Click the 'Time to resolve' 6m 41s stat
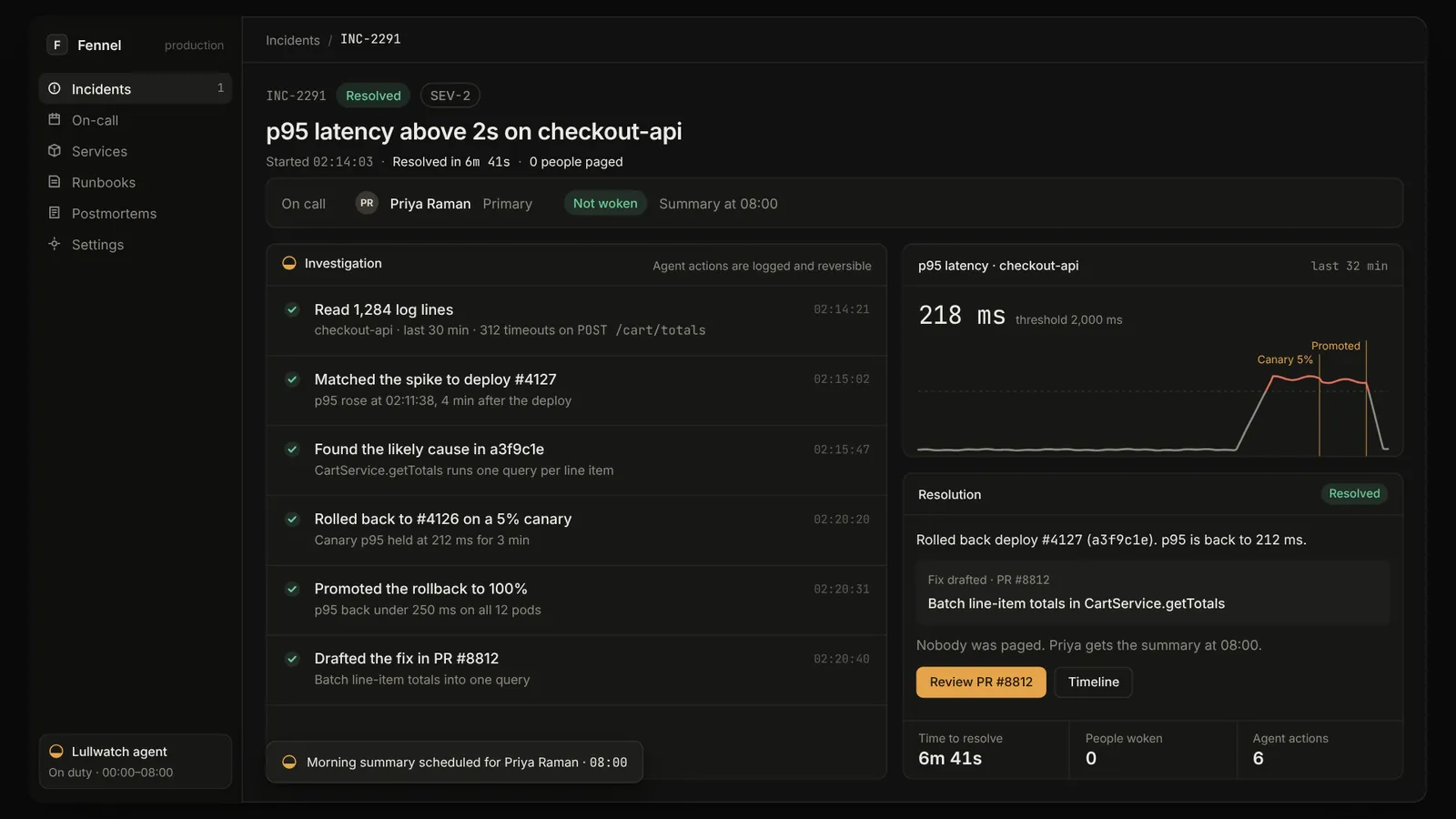Screen dimensions: 1456x819 [x=986, y=750]
